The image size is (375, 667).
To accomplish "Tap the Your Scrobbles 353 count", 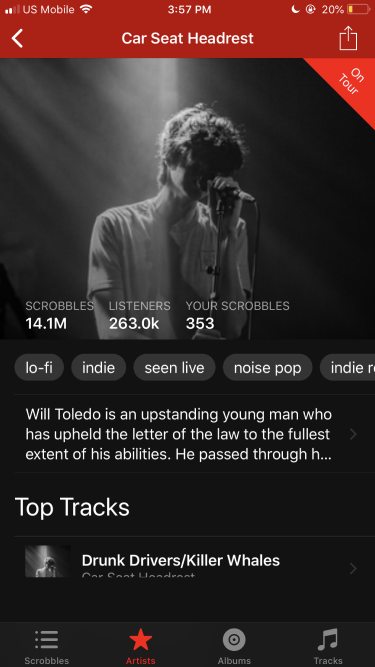I will click(x=200, y=324).
